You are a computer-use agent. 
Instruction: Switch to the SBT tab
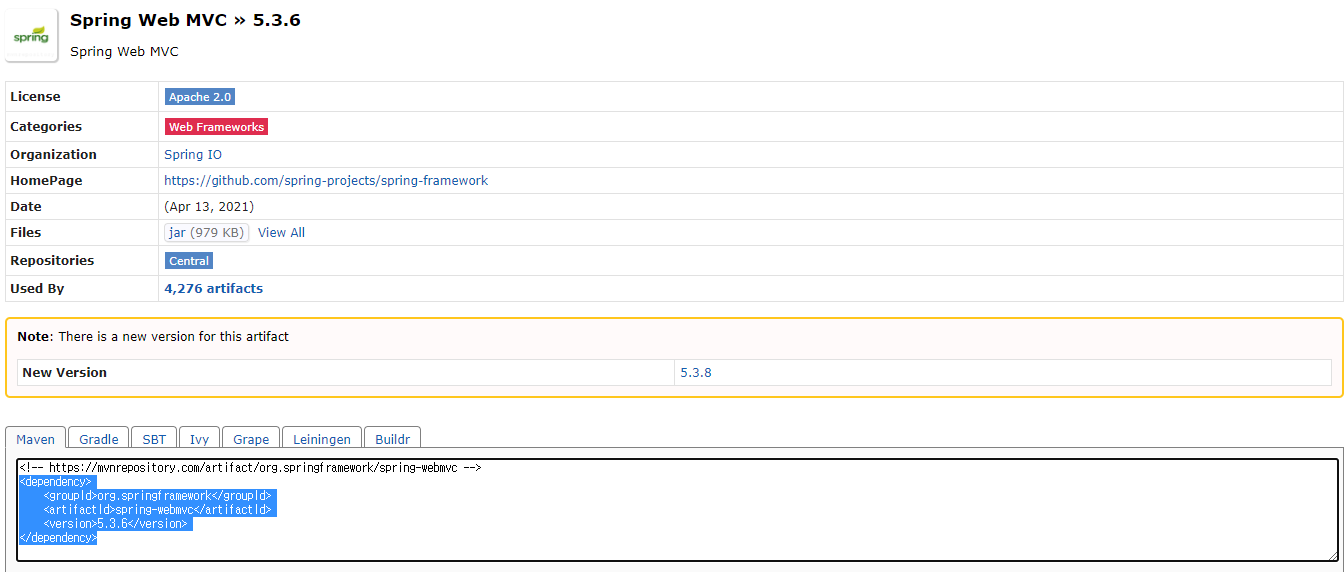click(x=154, y=439)
